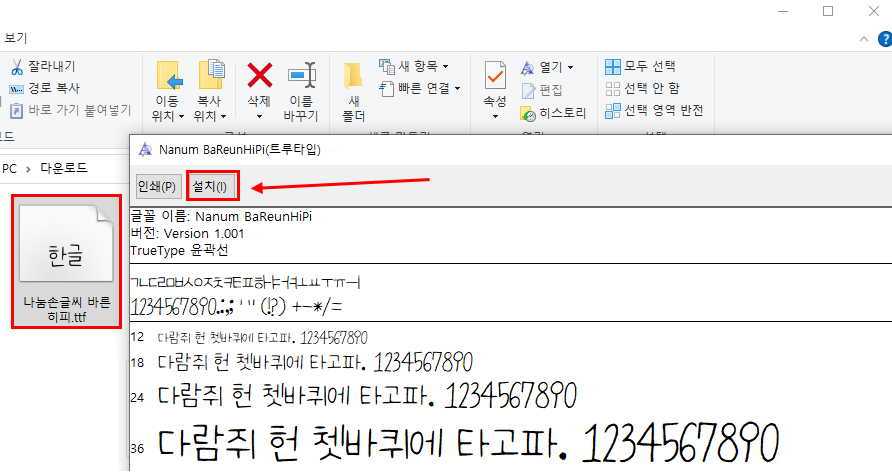Click the Cut (잘라내기) scissors icon
Viewport: 892px width, 473px height.
point(16,67)
